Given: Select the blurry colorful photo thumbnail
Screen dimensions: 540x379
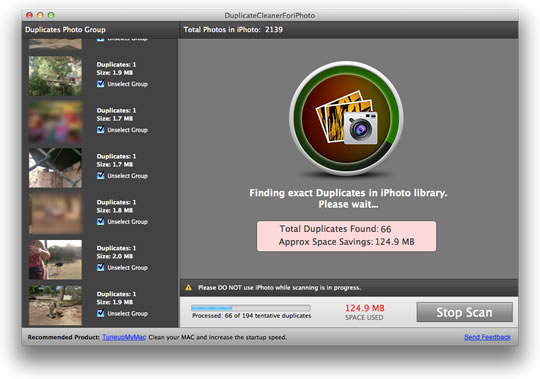Looking at the screenshot, I should (55, 122).
